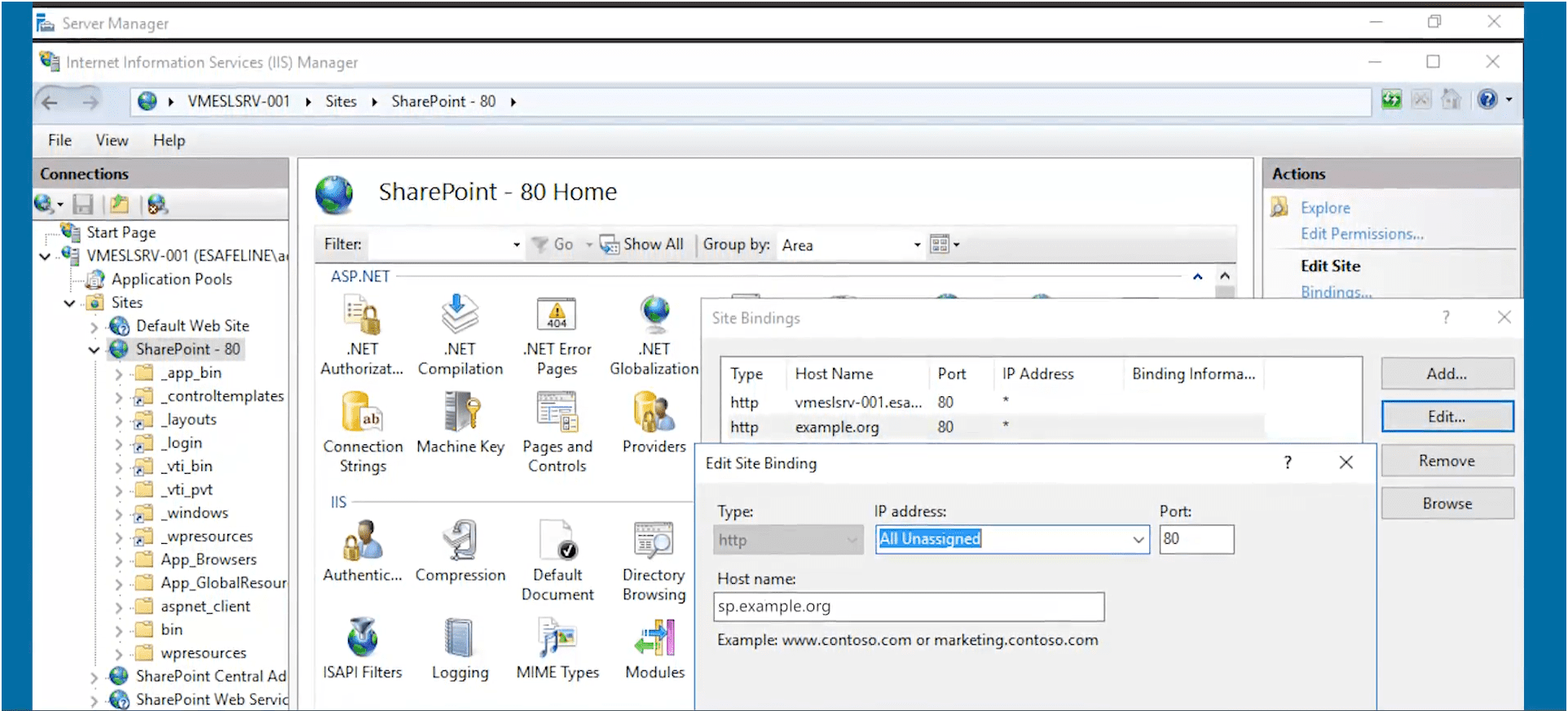Open the Filter dropdown arrow

click(517, 245)
